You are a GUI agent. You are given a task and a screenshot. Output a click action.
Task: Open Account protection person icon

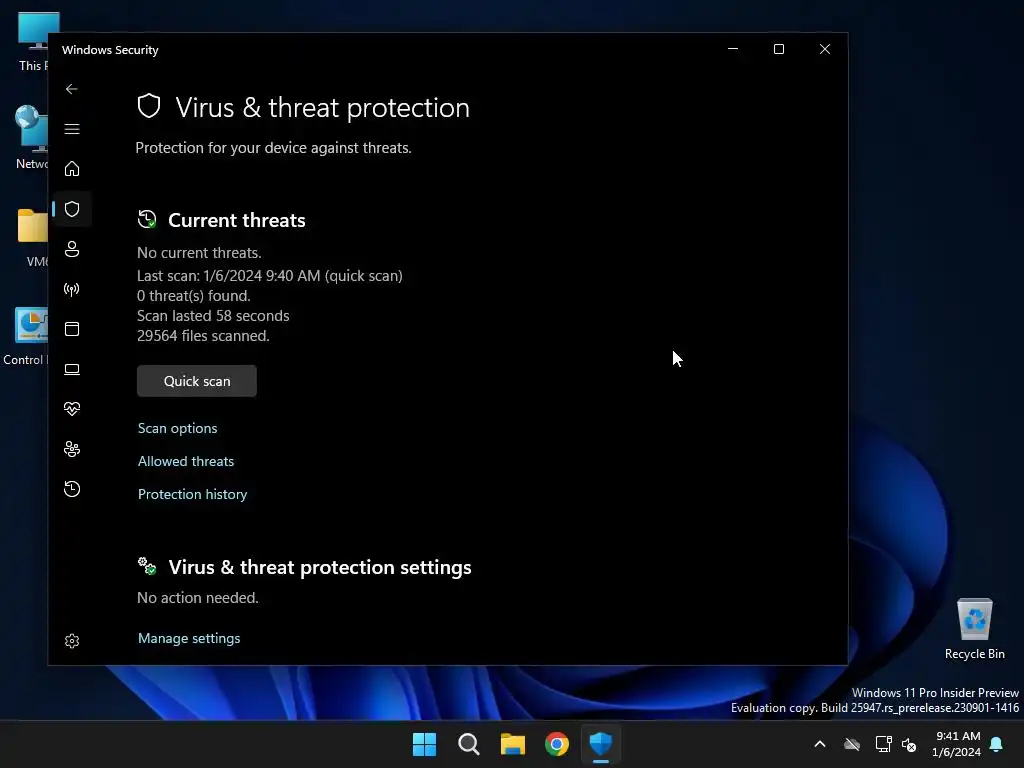(x=72, y=249)
